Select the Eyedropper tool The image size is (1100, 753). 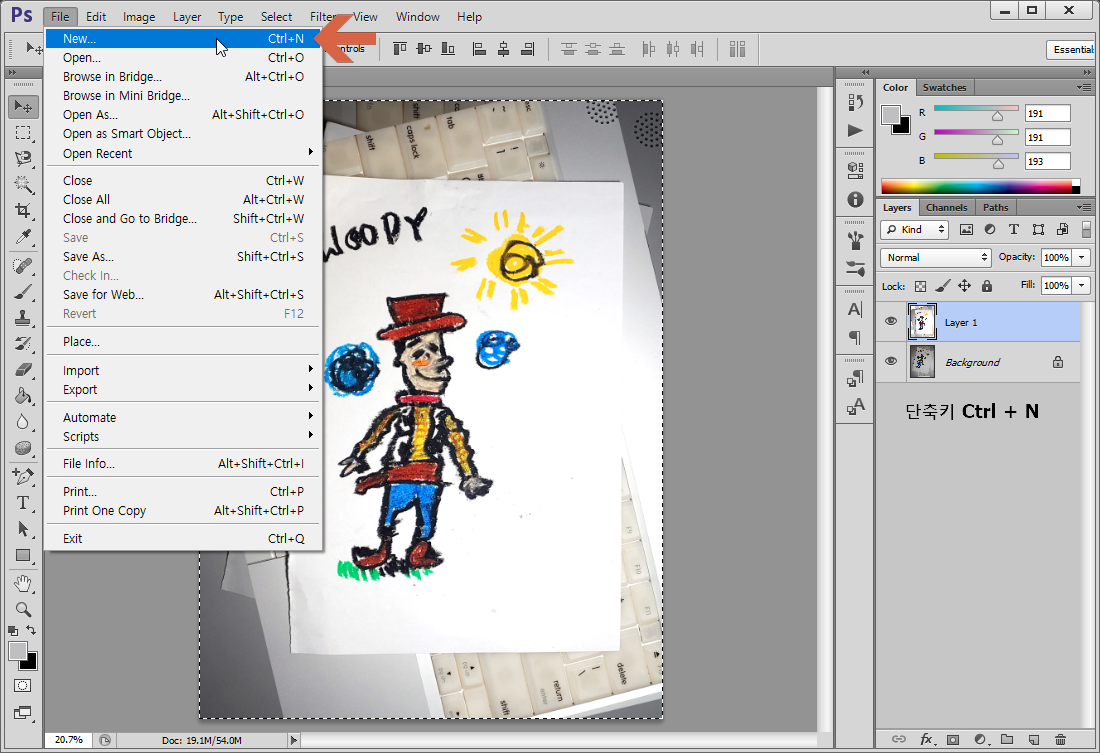click(23, 237)
